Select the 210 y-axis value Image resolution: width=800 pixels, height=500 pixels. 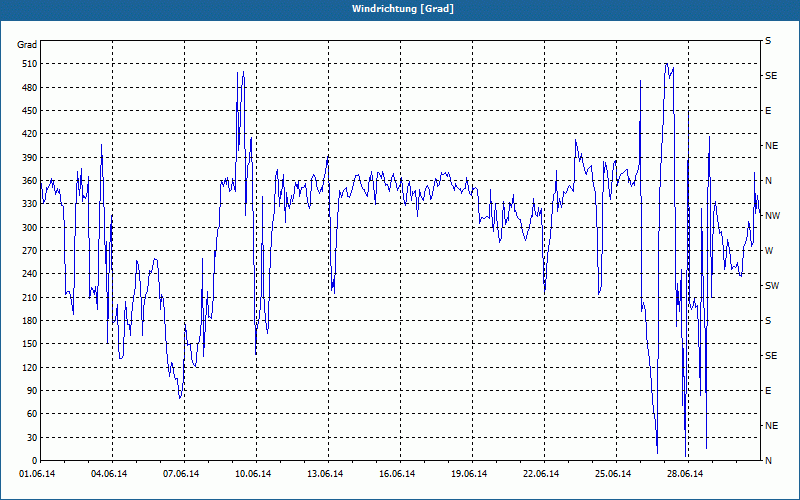coord(29,297)
